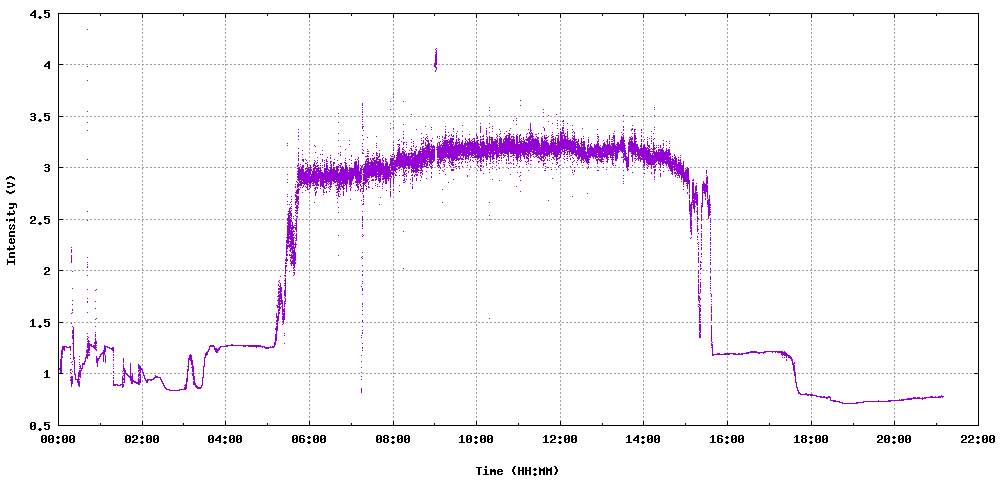1000x480 pixels.
Task: Click the 1 y-axis tick label
Action: click(x=47, y=374)
